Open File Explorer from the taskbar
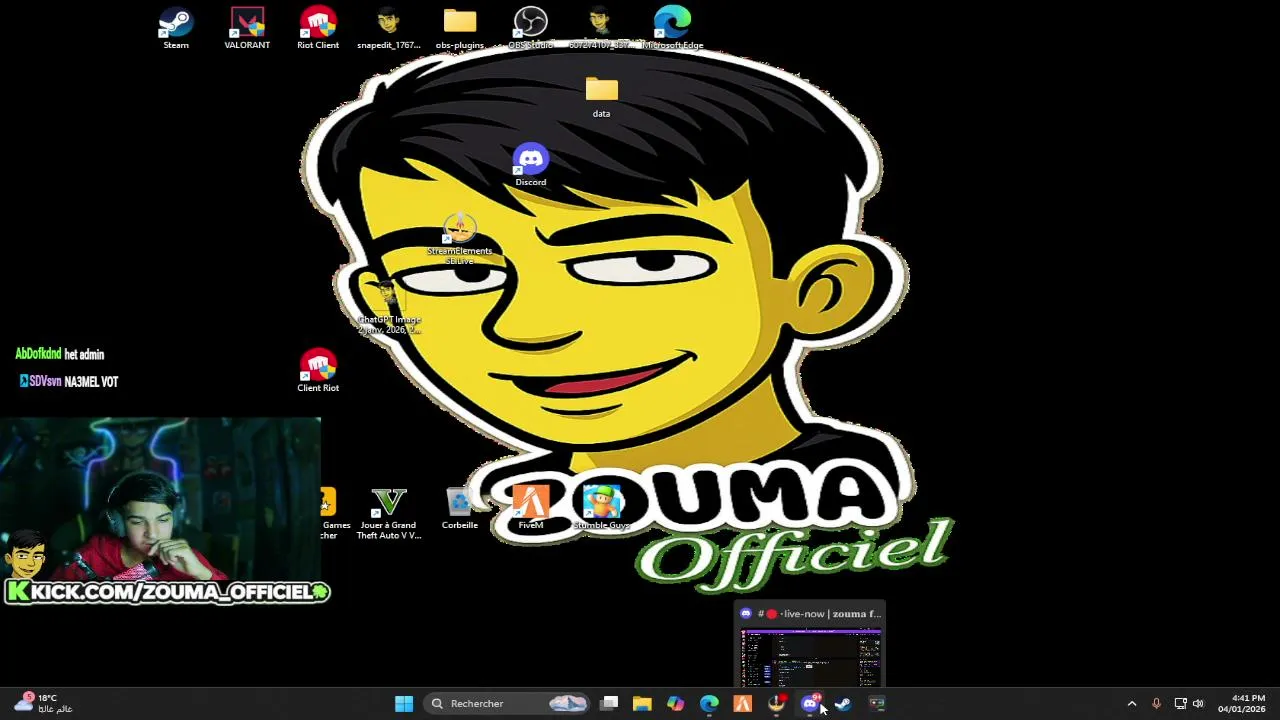 [642, 704]
